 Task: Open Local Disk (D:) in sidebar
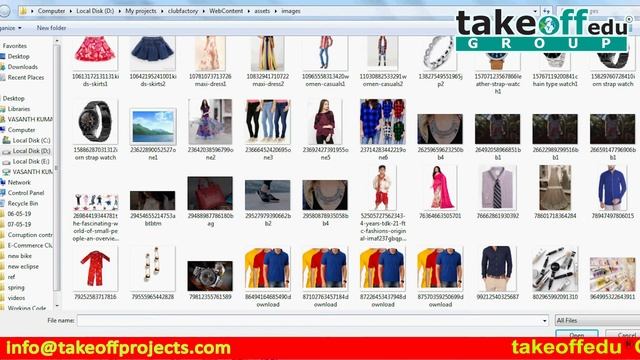[x=31, y=151]
